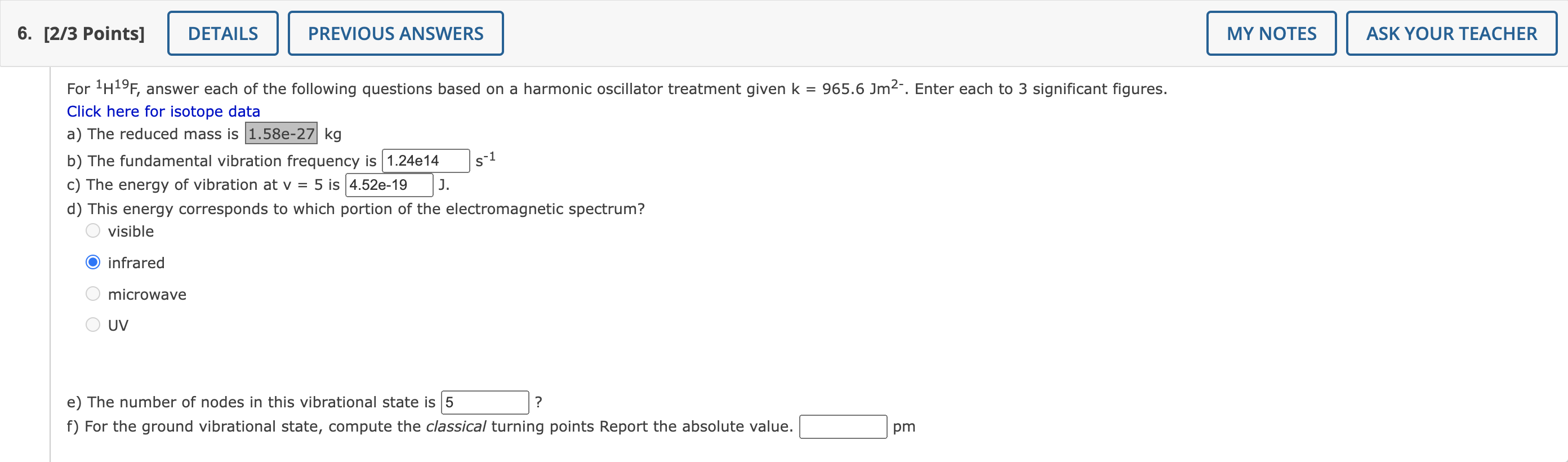The width and height of the screenshot is (1568, 462).
Task: Click the 1.24e14 entered answer
Action: click(x=413, y=161)
